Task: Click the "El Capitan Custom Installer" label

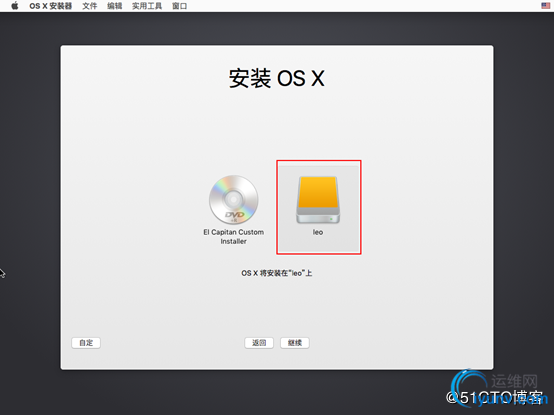Action: coord(234,237)
